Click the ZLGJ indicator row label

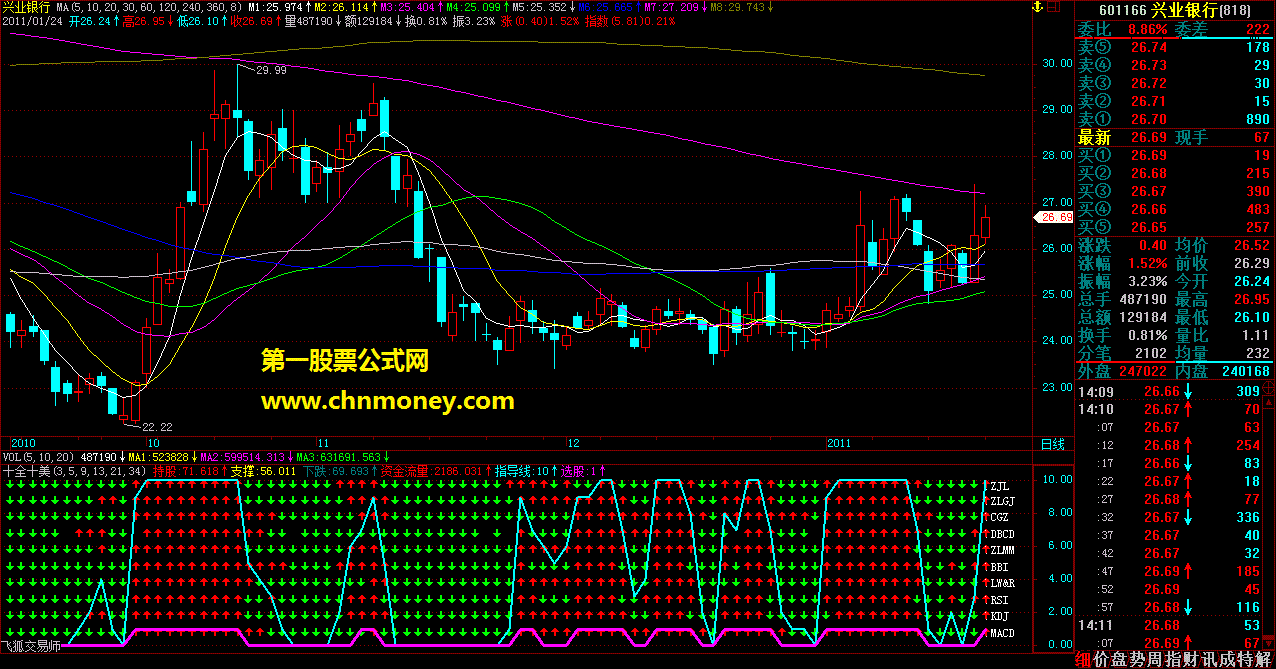(x=1002, y=502)
